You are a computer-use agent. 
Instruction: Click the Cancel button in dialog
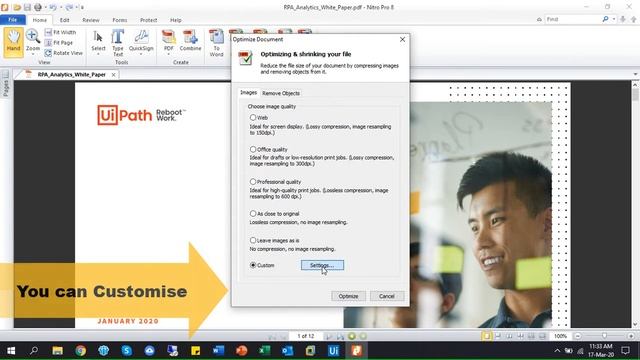pos(387,296)
